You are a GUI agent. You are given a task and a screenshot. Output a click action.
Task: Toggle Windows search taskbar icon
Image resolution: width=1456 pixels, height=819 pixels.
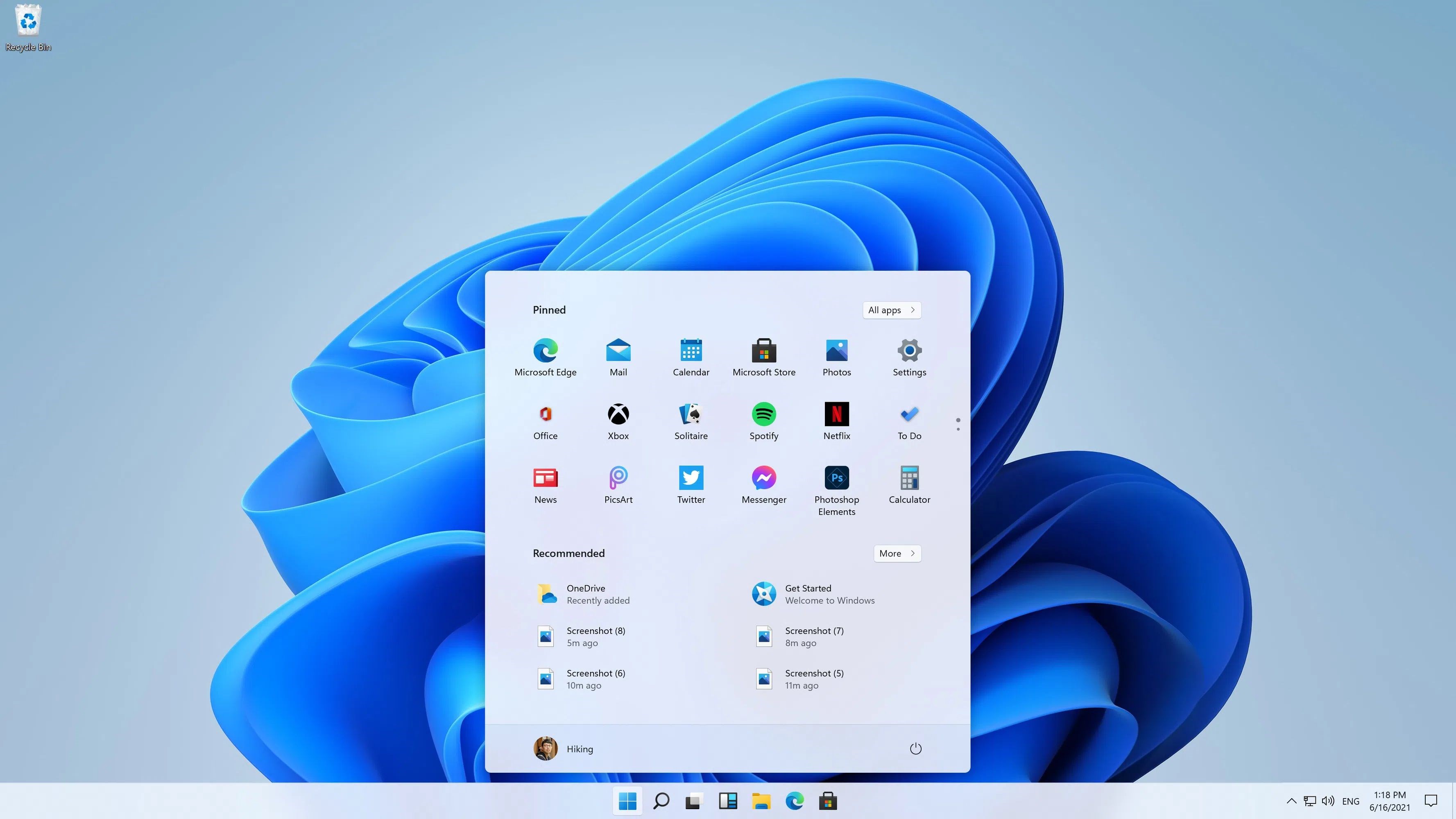click(660, 800)
